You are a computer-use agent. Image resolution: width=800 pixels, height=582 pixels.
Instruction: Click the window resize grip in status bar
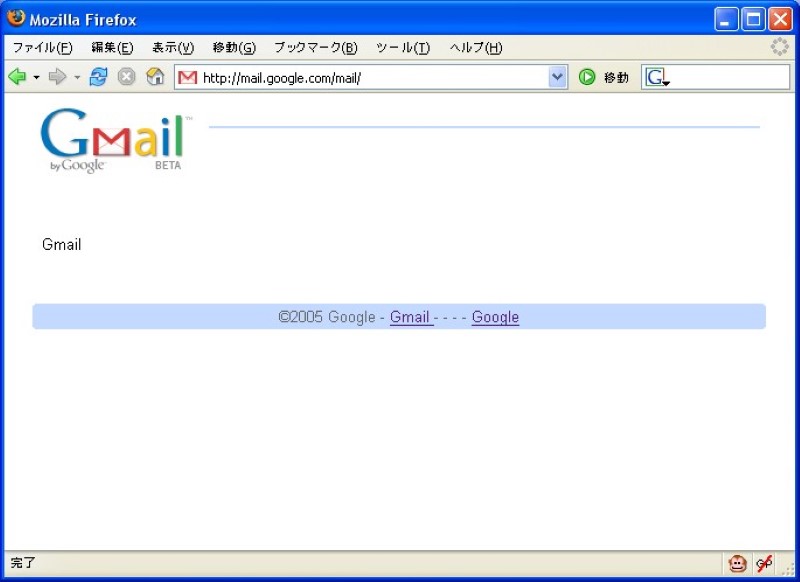pos(789,569)
